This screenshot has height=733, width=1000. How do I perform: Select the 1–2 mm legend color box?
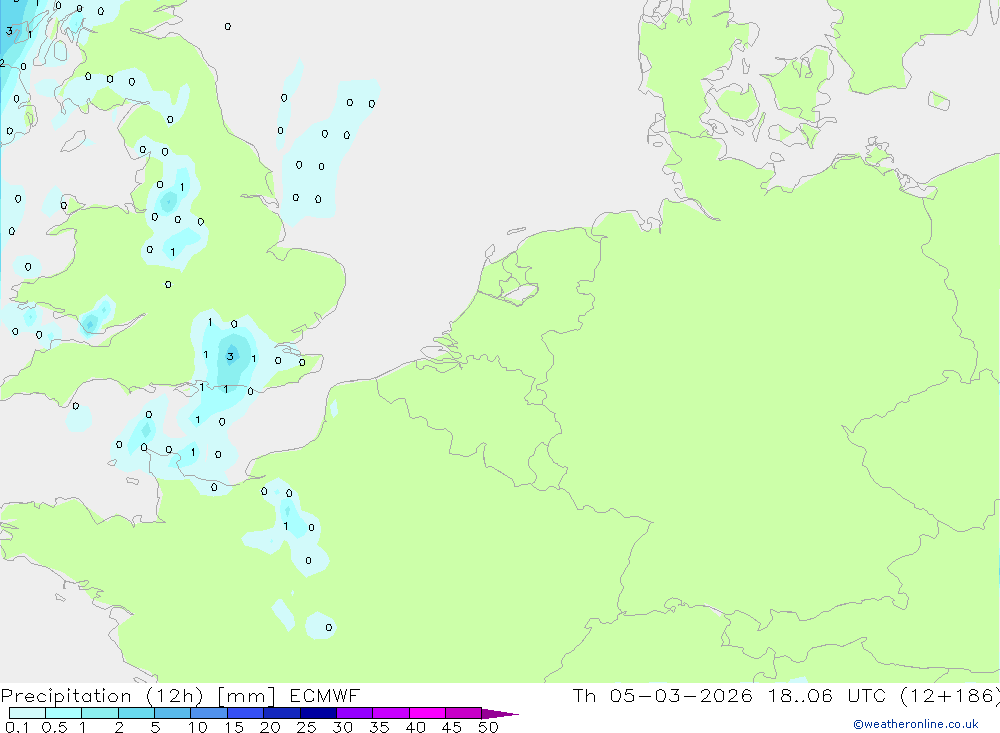[100, 713]
